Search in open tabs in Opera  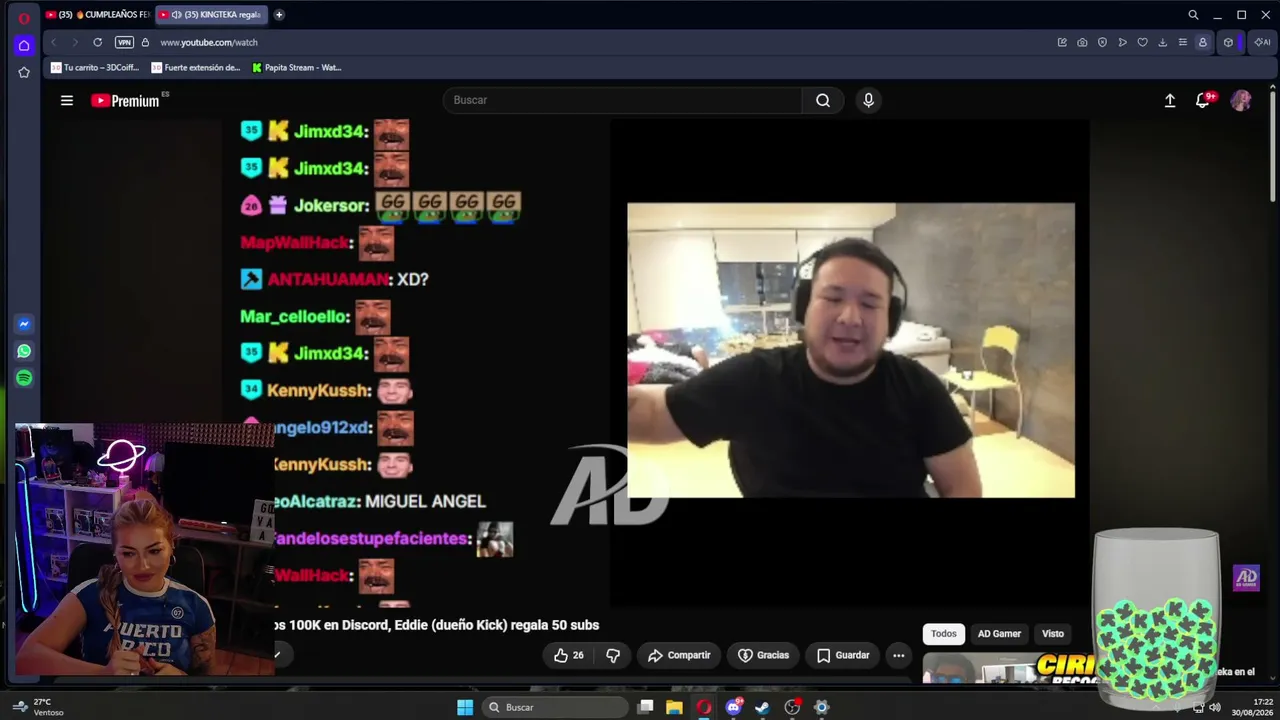pos(1193,15)
